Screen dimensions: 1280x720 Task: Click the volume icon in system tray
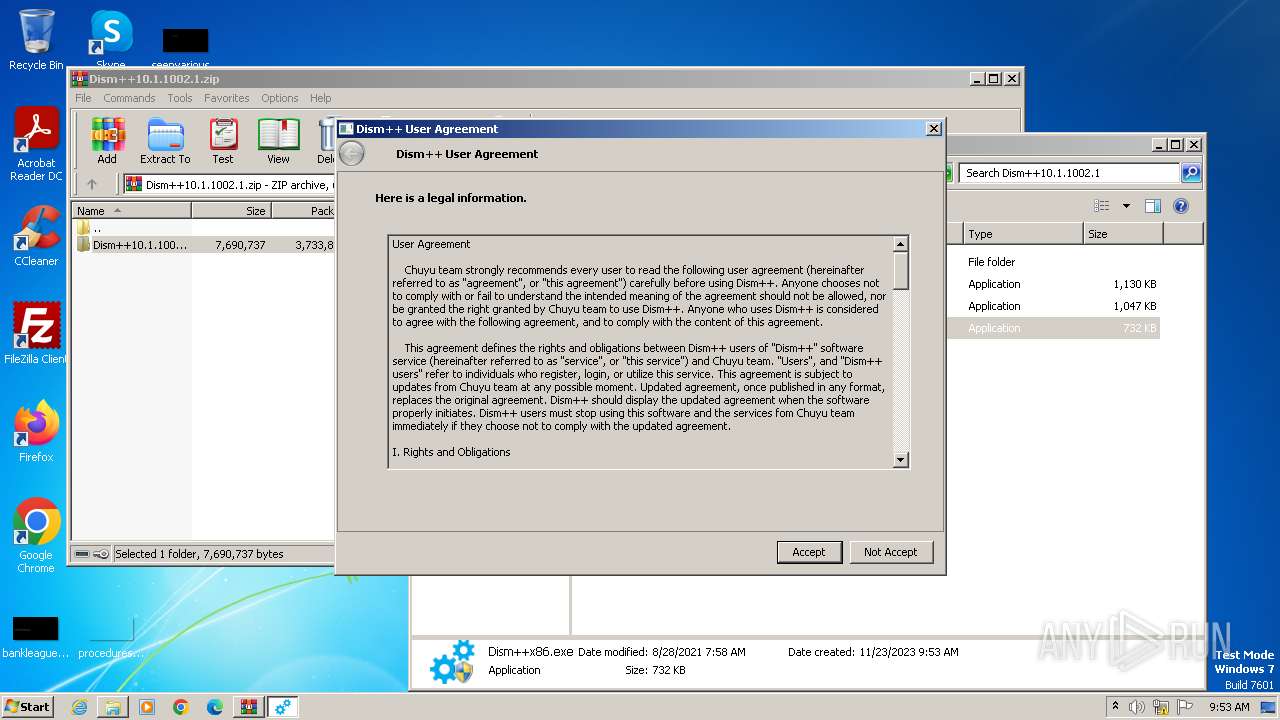point(1137,707)
